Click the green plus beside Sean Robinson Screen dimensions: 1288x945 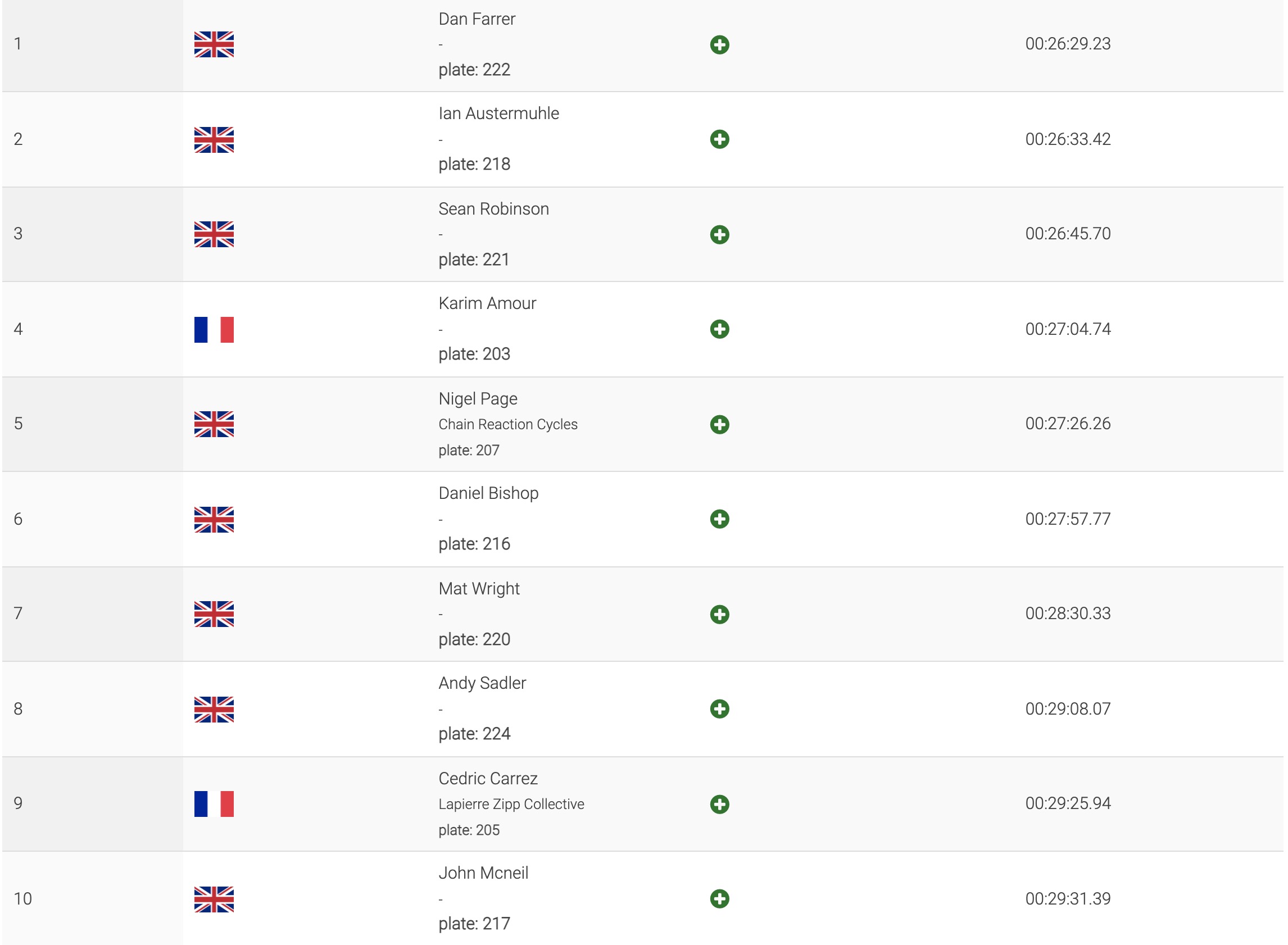(719, 234)
